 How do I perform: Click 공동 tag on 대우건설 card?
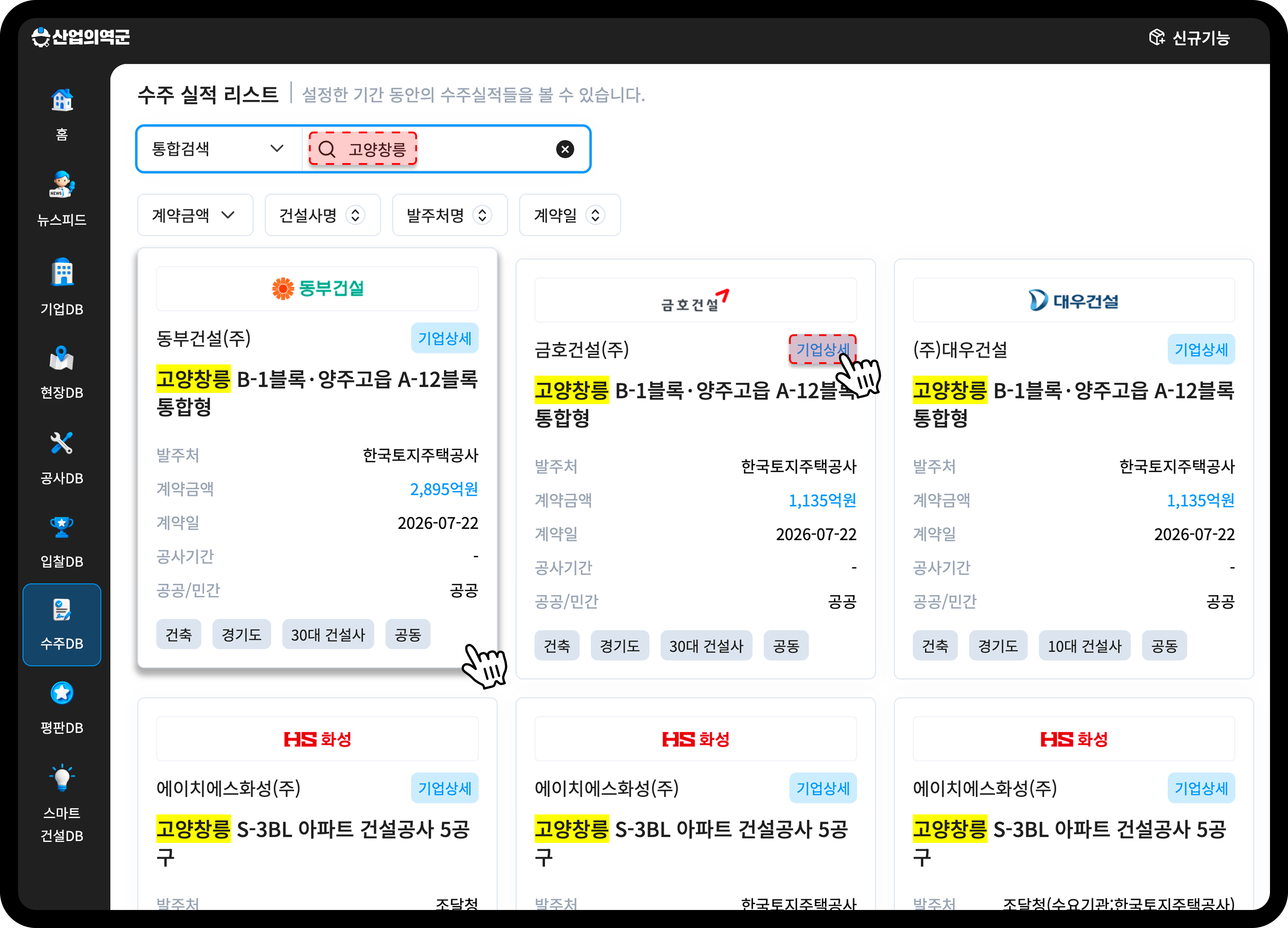[1164, 646]
